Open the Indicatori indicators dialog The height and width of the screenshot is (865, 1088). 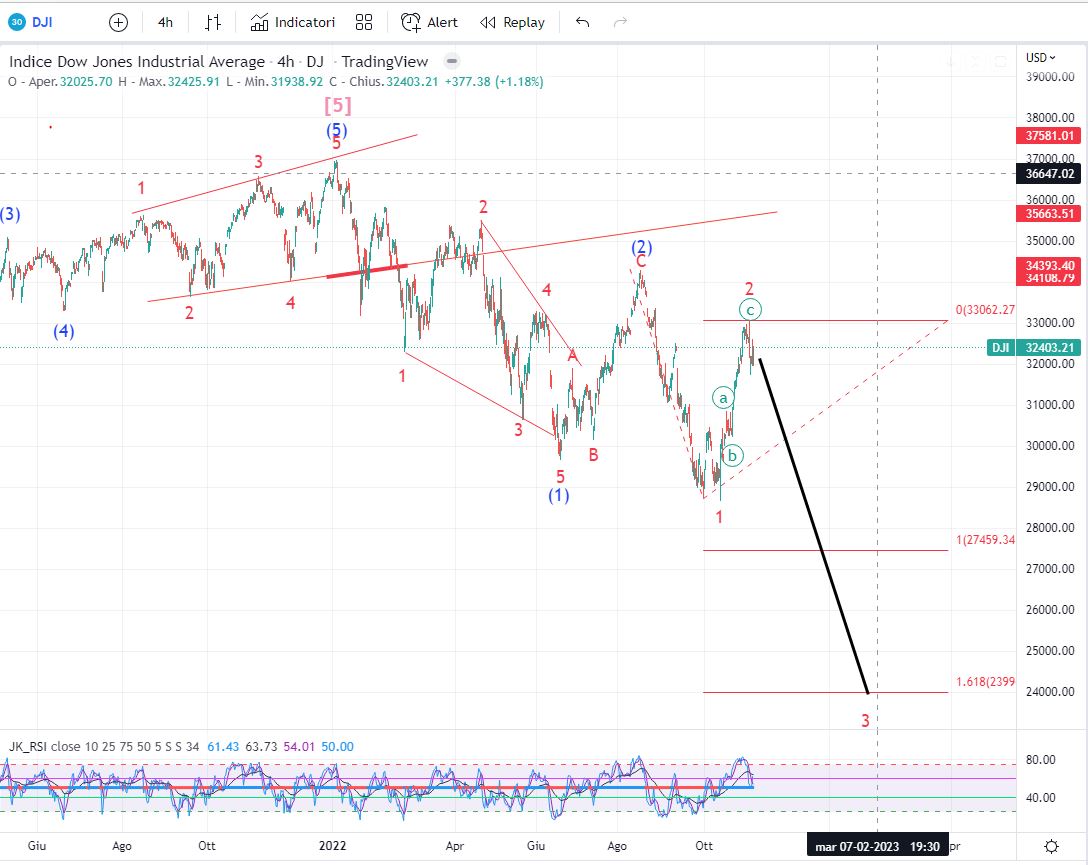click(293, 23)
